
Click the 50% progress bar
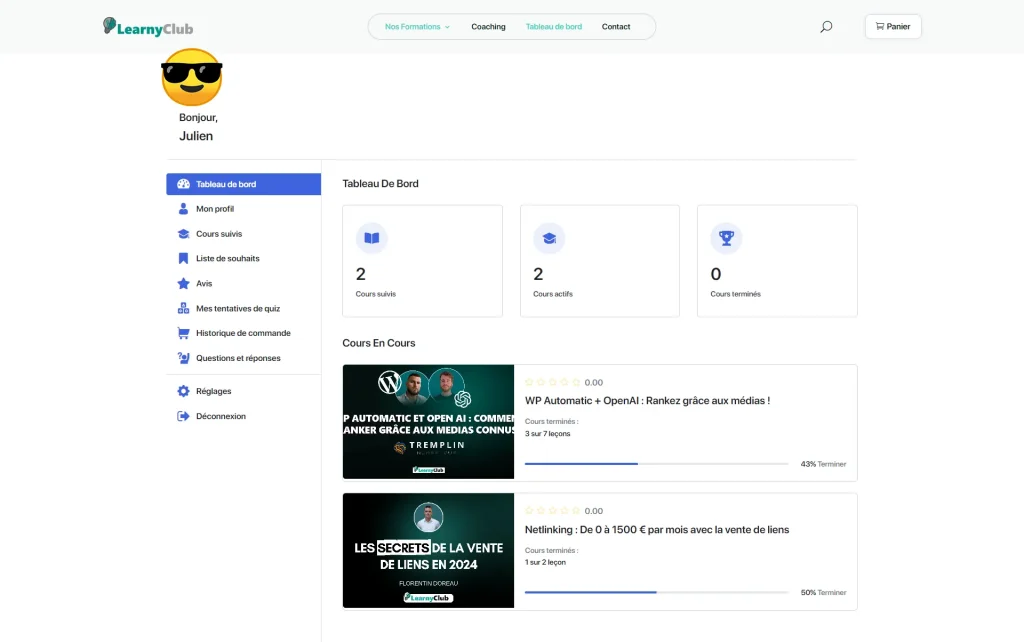click(656, 592)
